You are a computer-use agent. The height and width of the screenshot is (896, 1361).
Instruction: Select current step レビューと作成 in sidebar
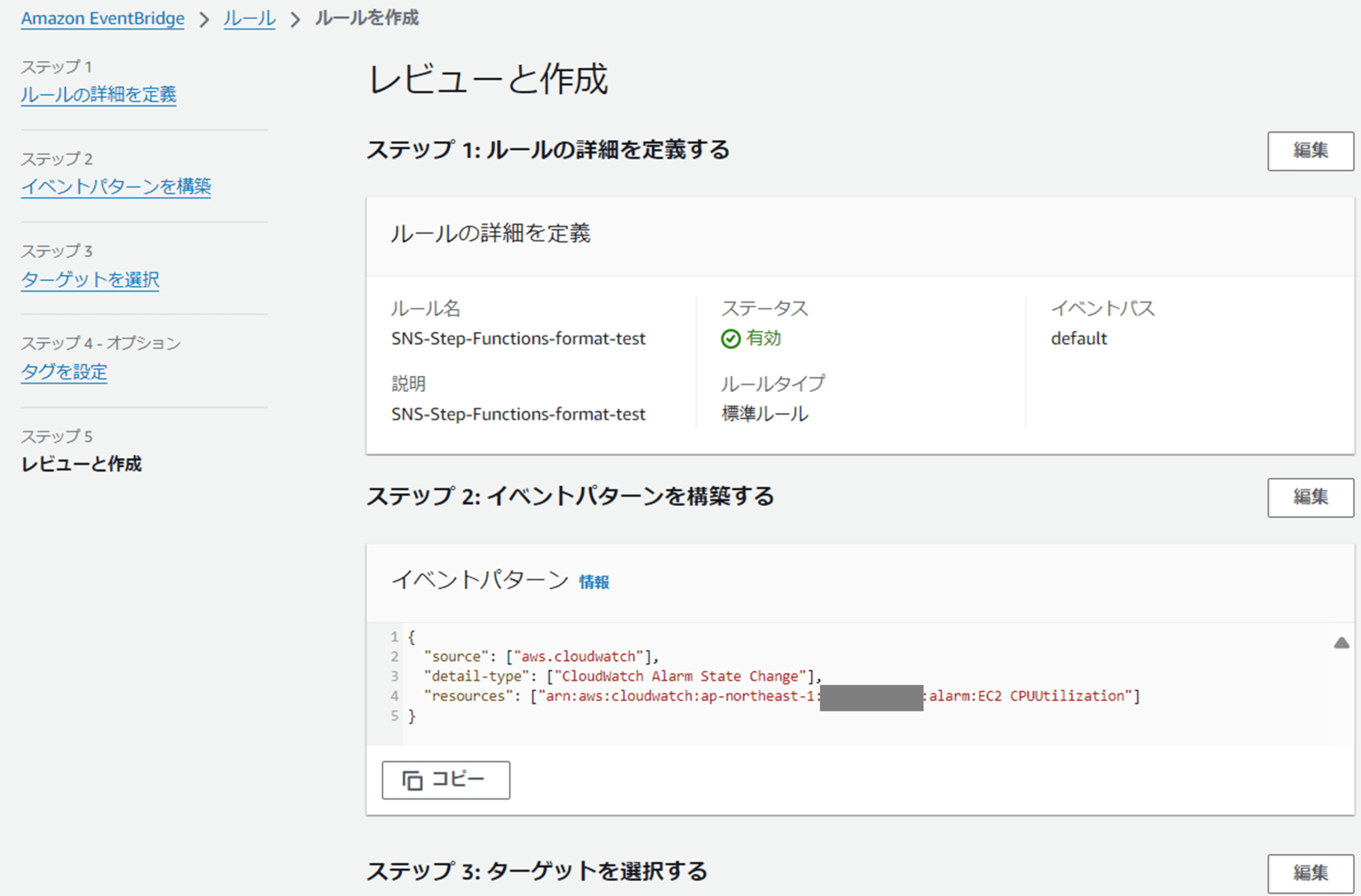tap(82, 464)
